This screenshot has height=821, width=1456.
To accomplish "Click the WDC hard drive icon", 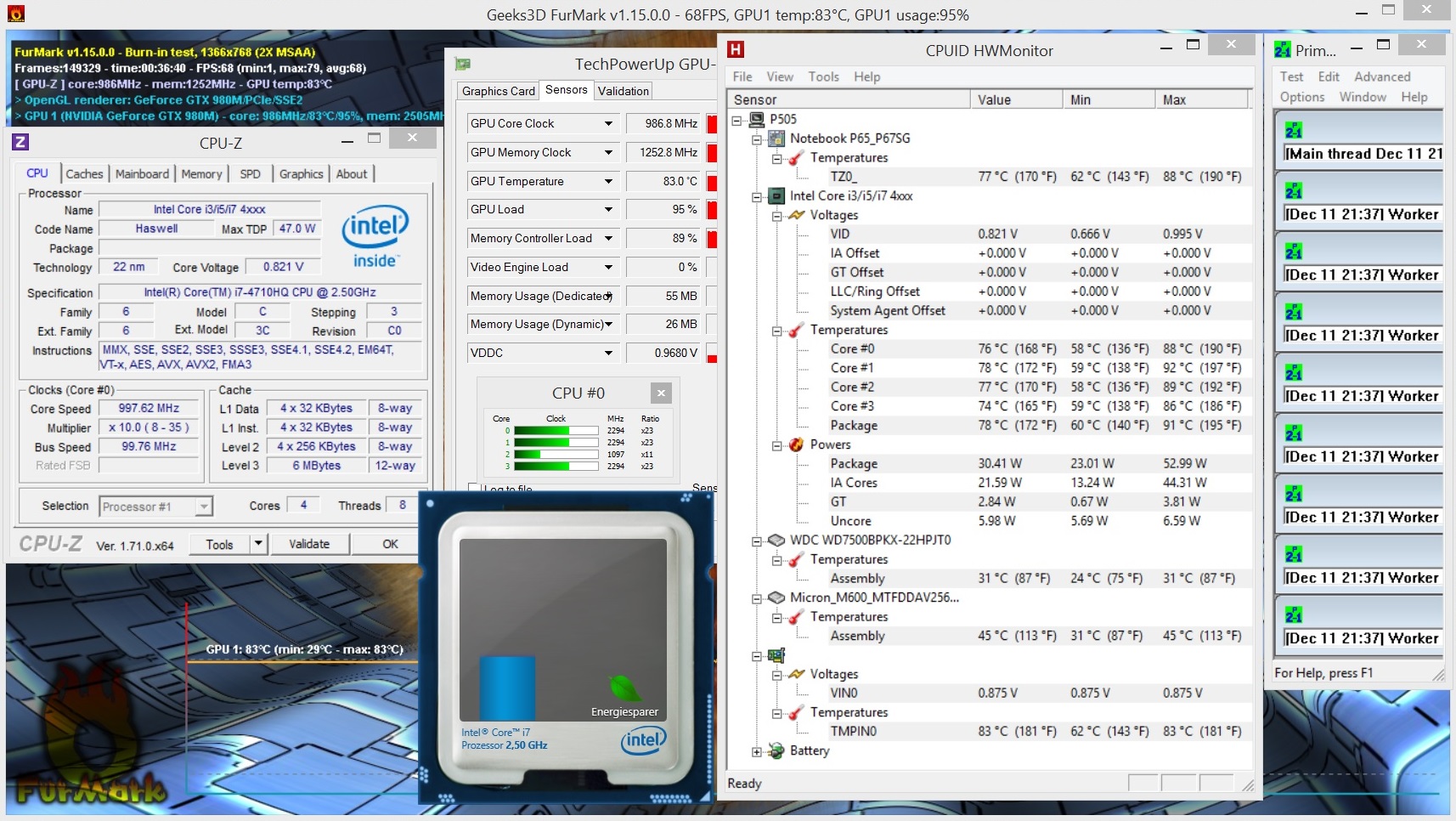I will coord(776,540).
